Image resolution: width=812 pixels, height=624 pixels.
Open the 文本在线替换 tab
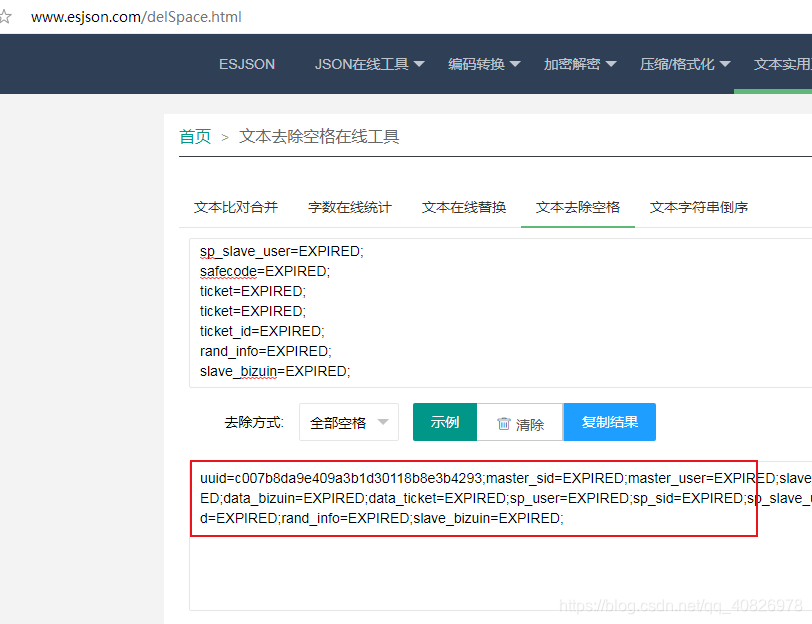tap(463, 207)
